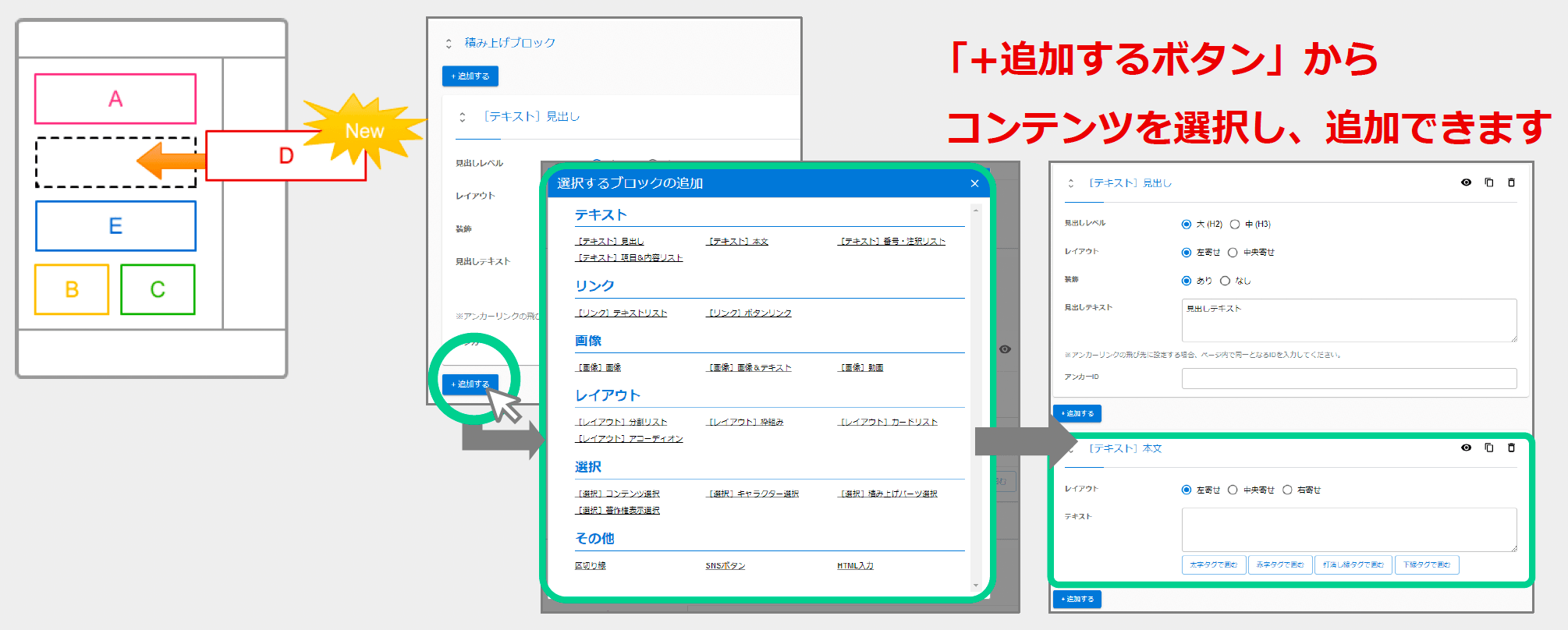Viewport: 1568px width, 630px height.
Task: Click the 見出しテキスト text area
Action: coord(1350,320)
